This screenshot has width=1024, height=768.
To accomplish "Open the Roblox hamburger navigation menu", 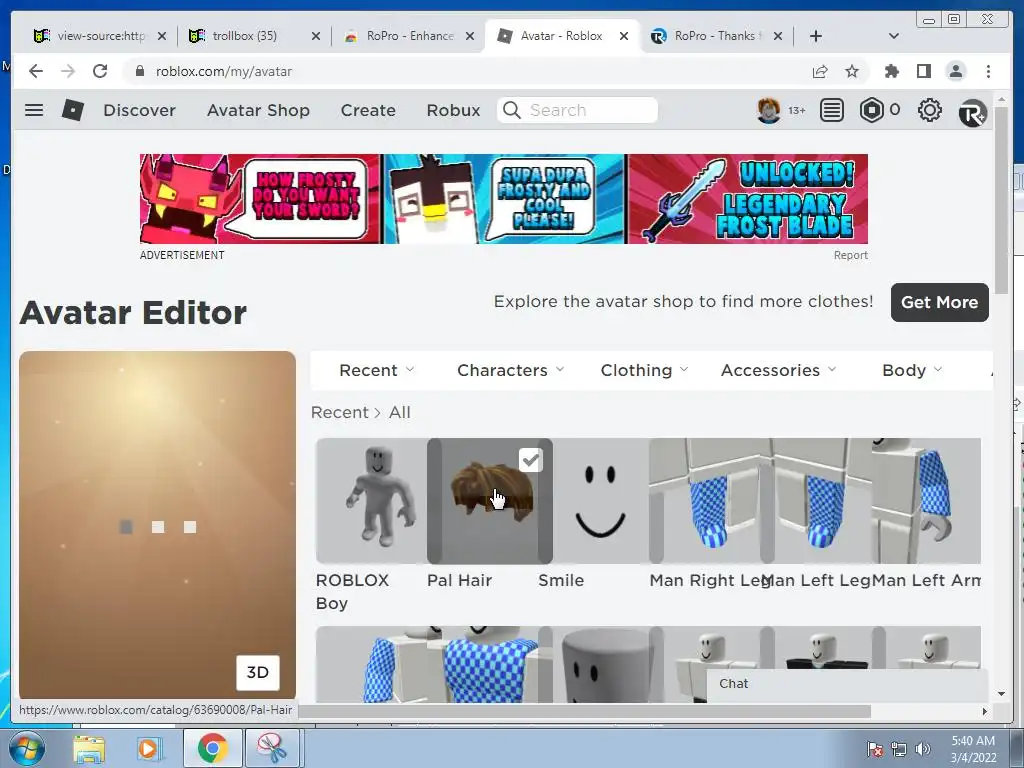I will [34, 110].
